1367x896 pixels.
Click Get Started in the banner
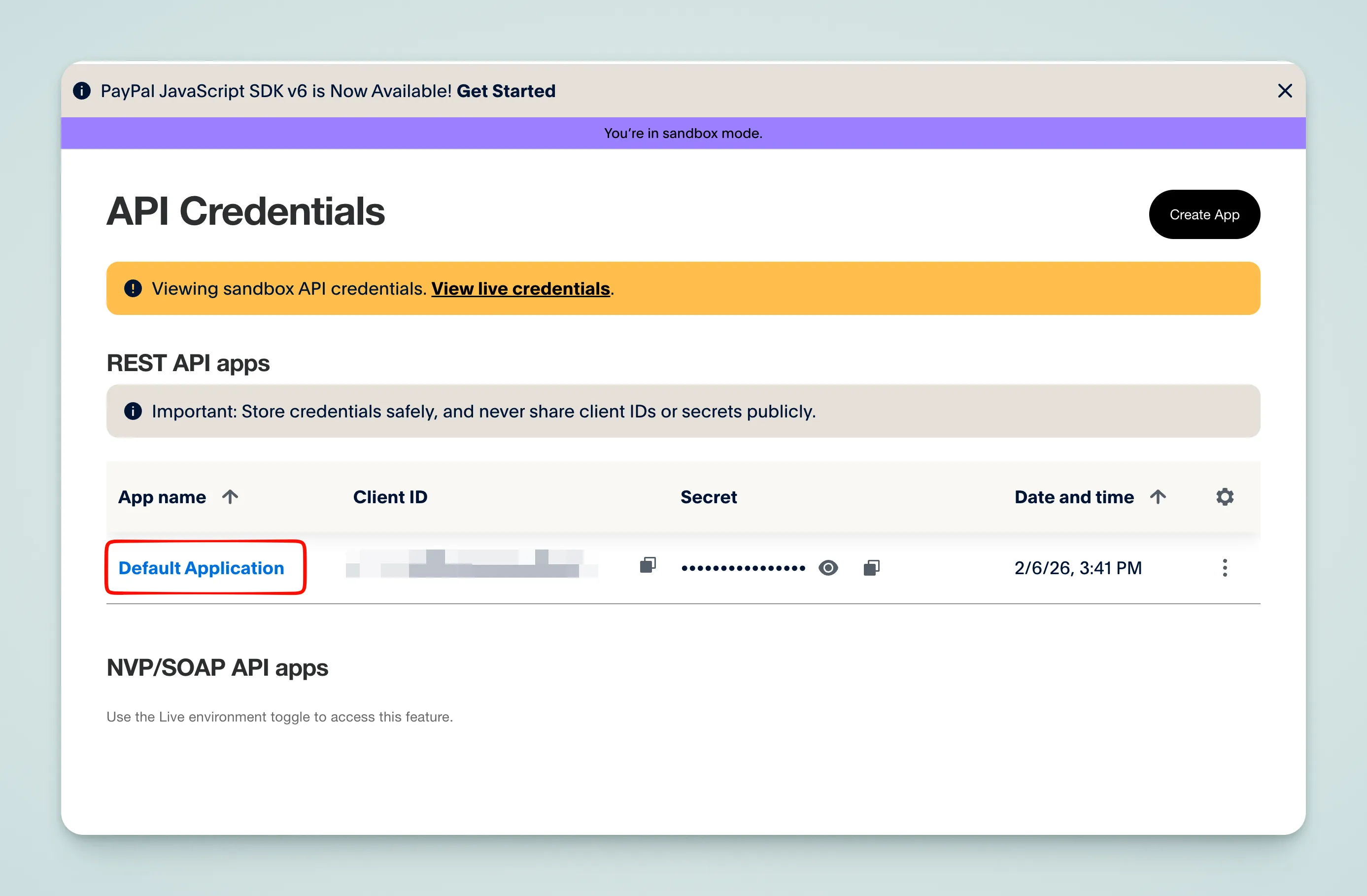pos(506,91)
